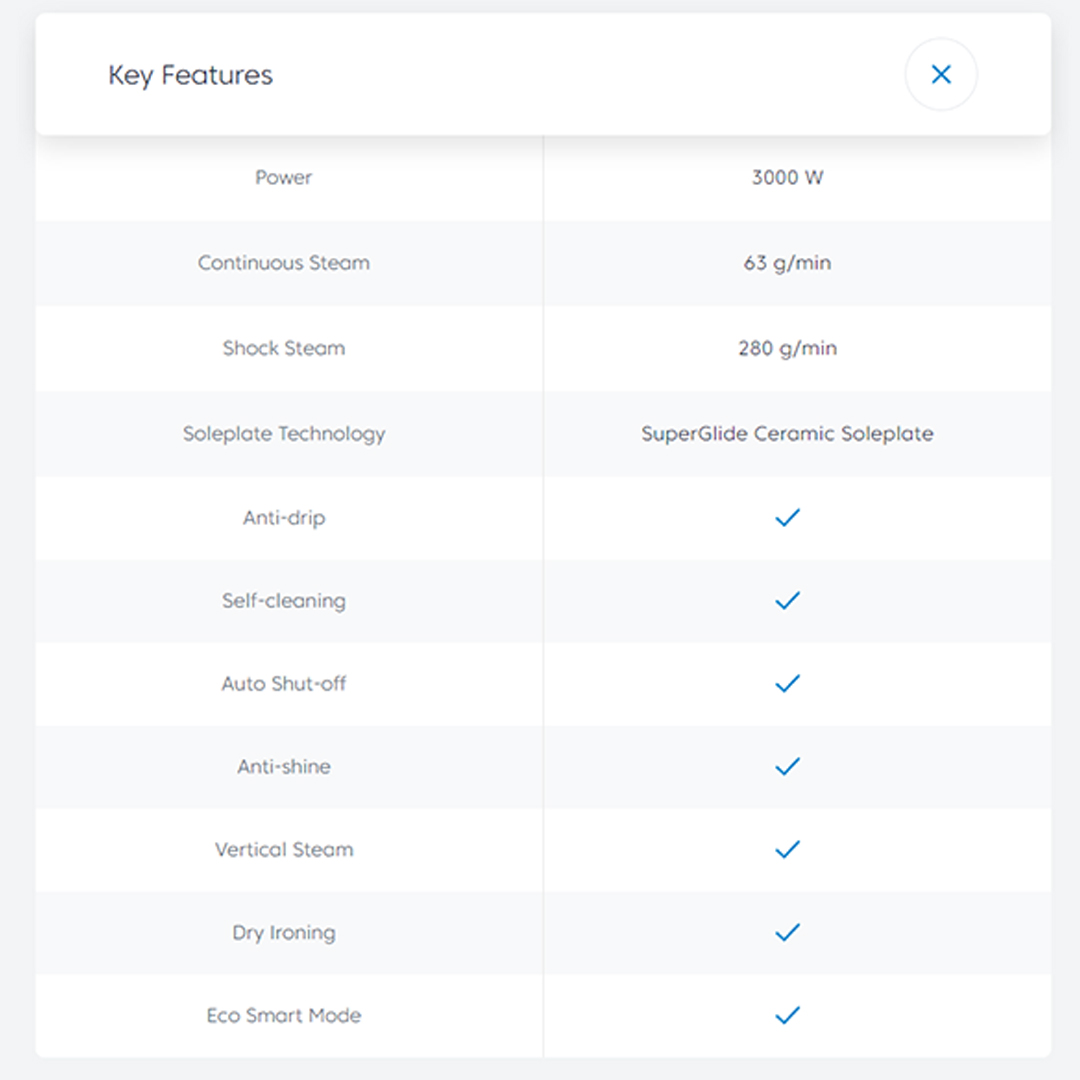This screenshot has height=1080, width=1080.
Task: Click the Vertical Steam checkmark icon
Action: (788, 850)
